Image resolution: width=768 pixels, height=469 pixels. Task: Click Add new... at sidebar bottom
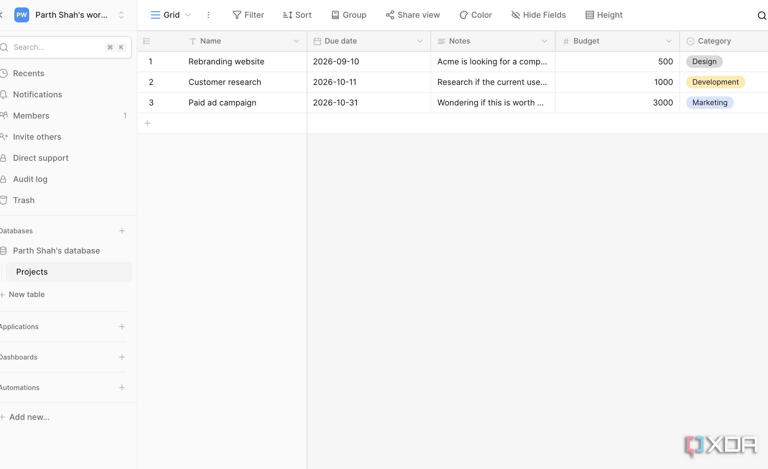(29, 417)
